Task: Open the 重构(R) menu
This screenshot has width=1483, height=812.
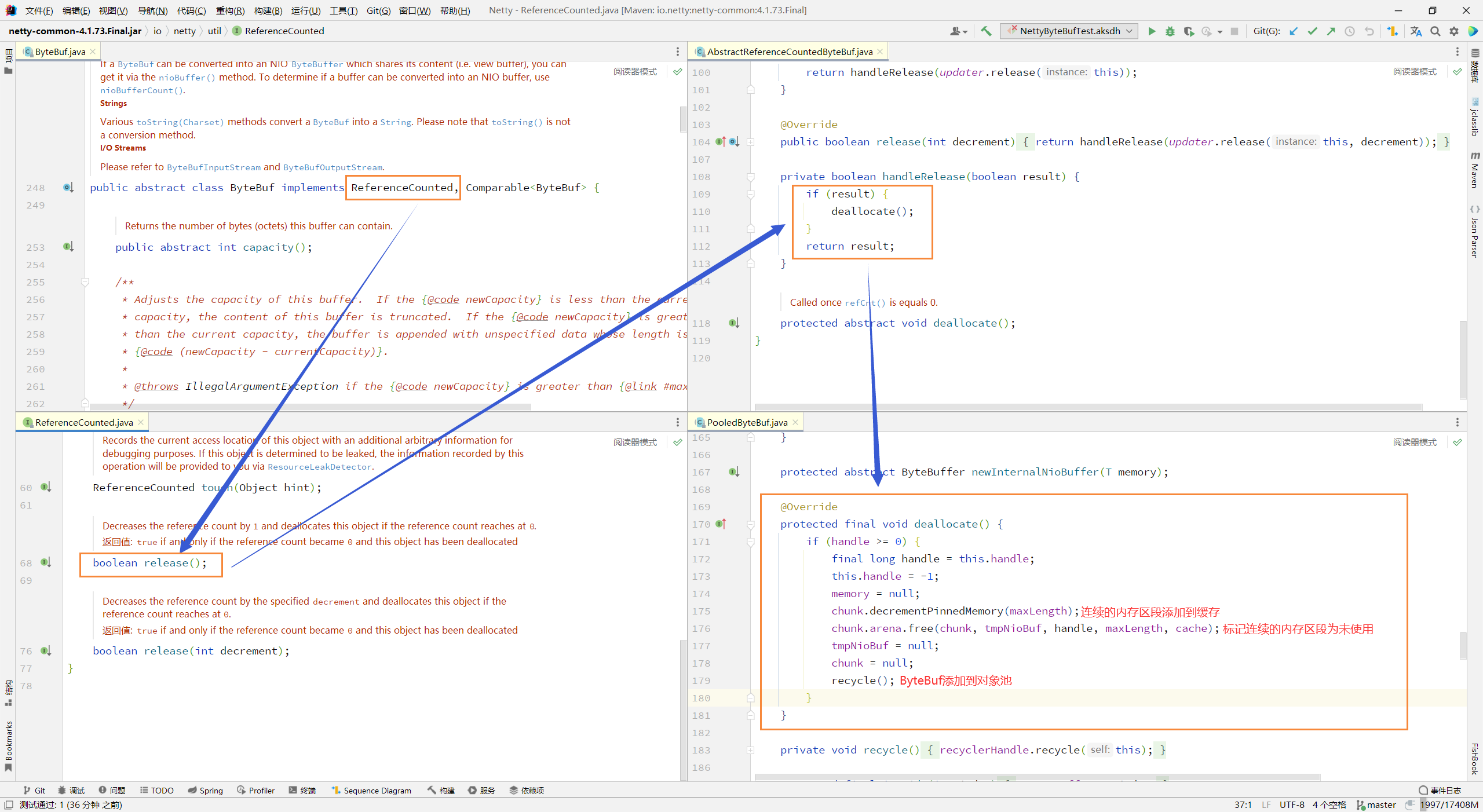Action: point(230,10)
